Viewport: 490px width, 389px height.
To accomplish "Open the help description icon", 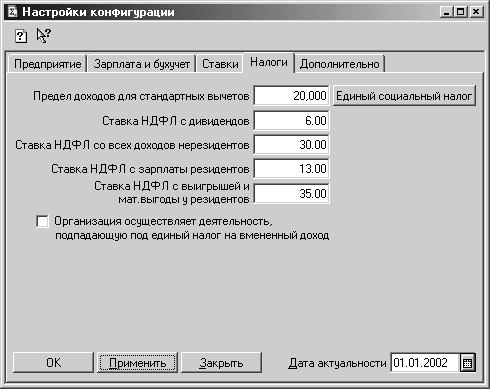I will [21, 36].
